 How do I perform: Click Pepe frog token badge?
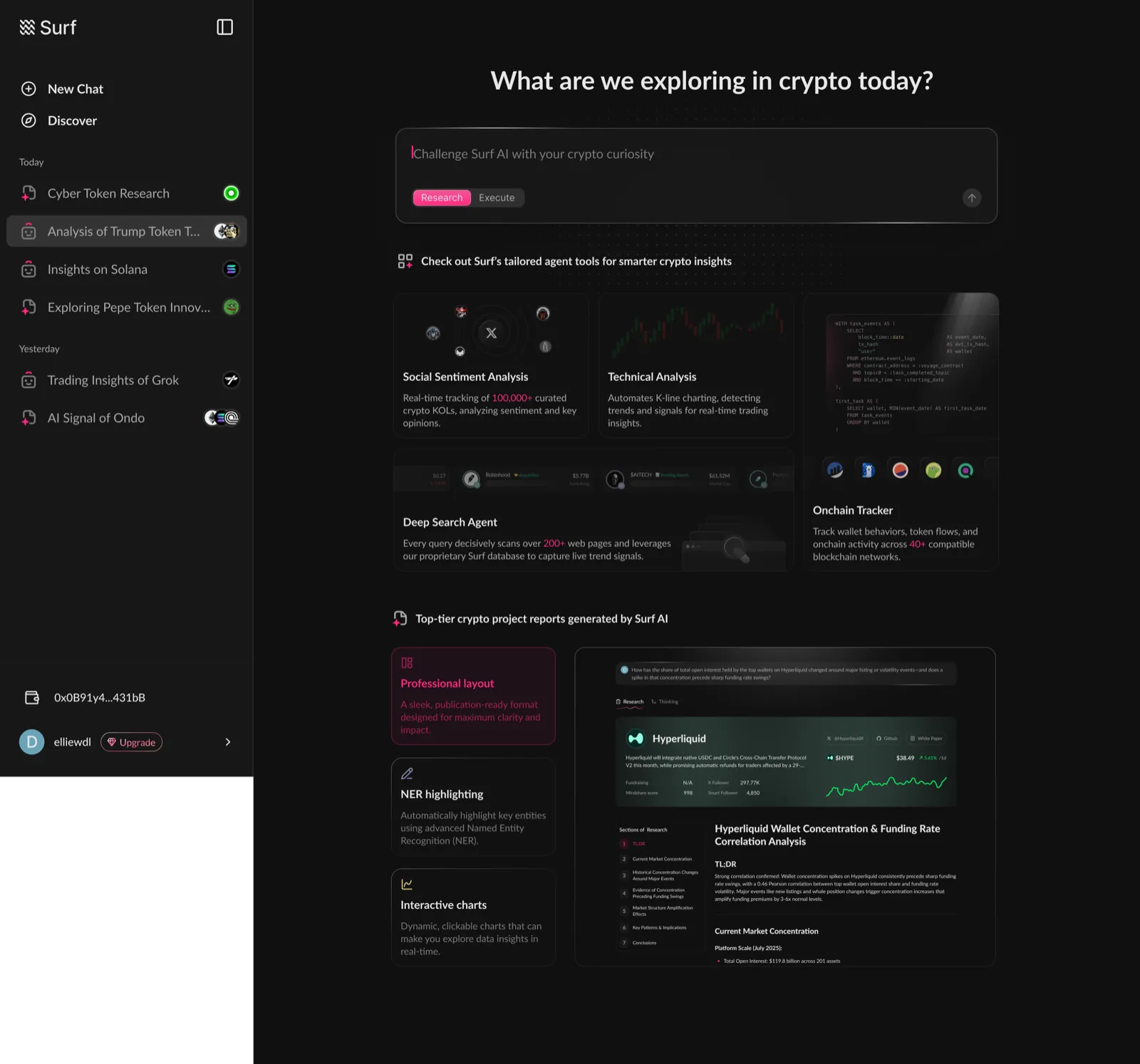pyautogui.click(x=231, y=307)
